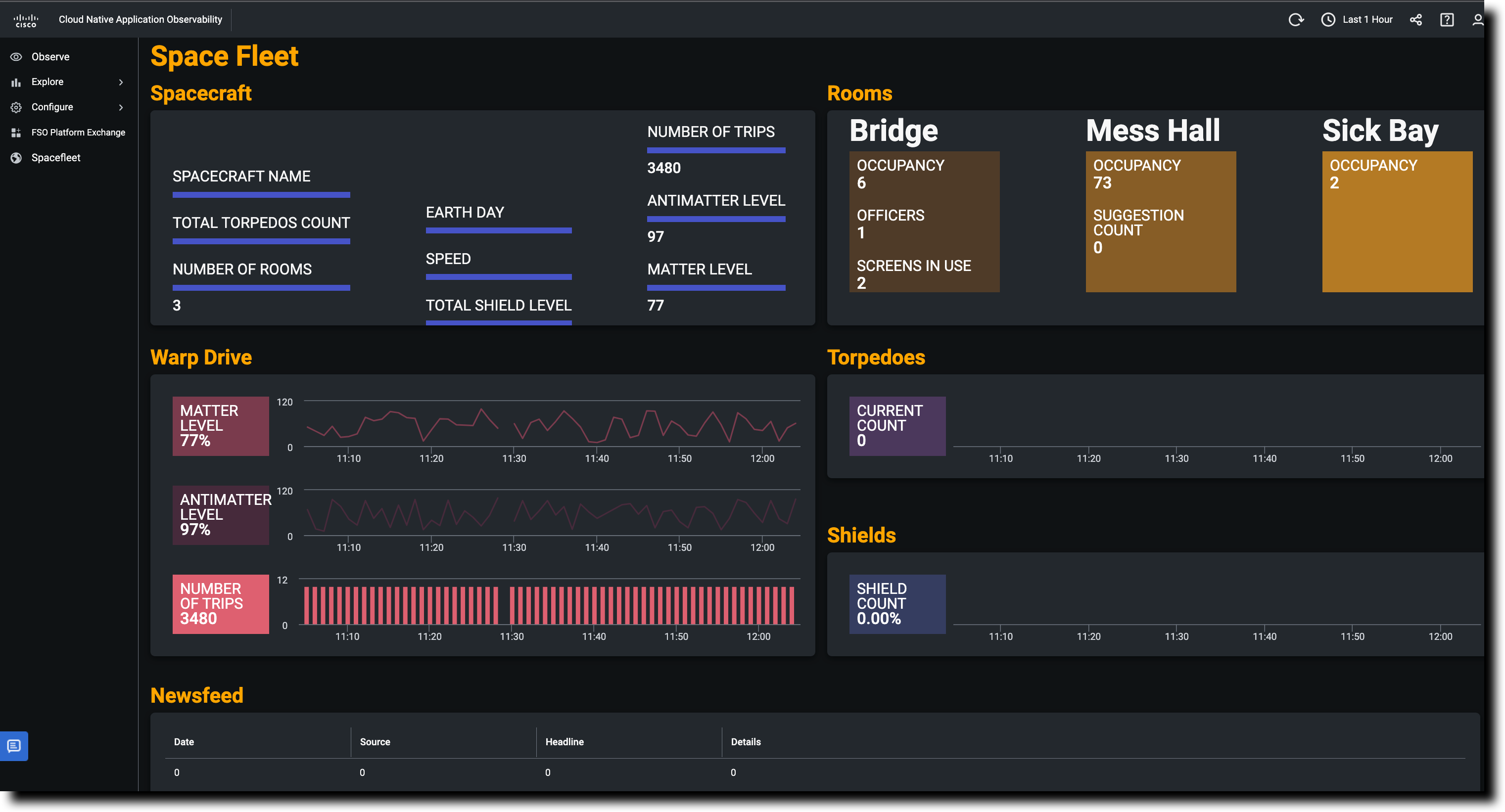This screenshot has width=1505, height=812.
Task: Open the blue chat feedback button
Action: pos(14,746)
